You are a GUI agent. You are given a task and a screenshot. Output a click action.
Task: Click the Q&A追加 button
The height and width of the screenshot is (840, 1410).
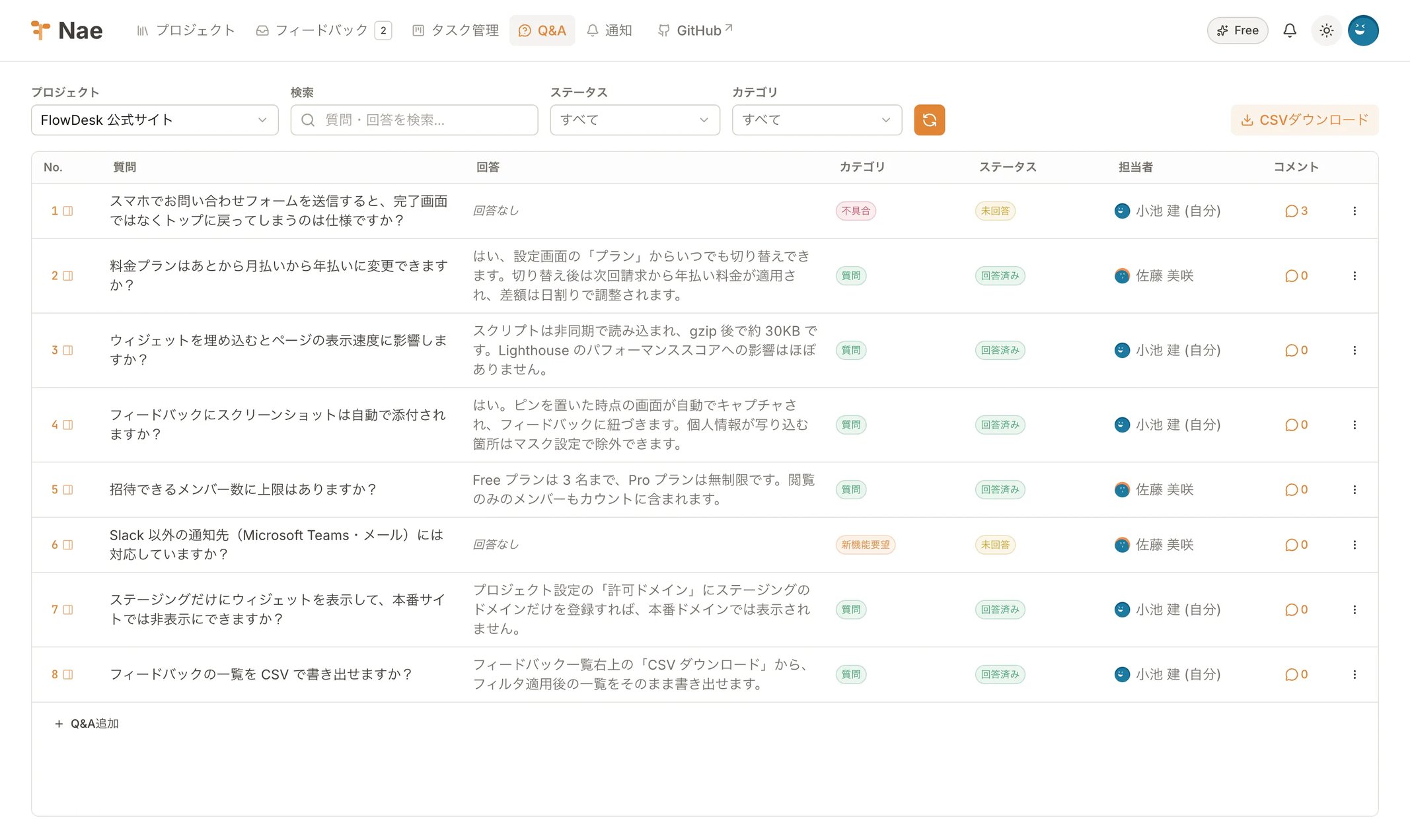tap(87, 724)
